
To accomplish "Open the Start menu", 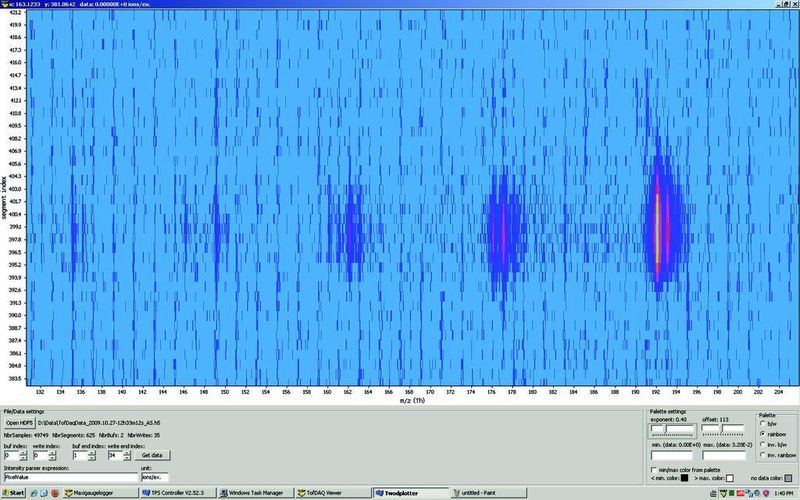I will pos(13,493).
